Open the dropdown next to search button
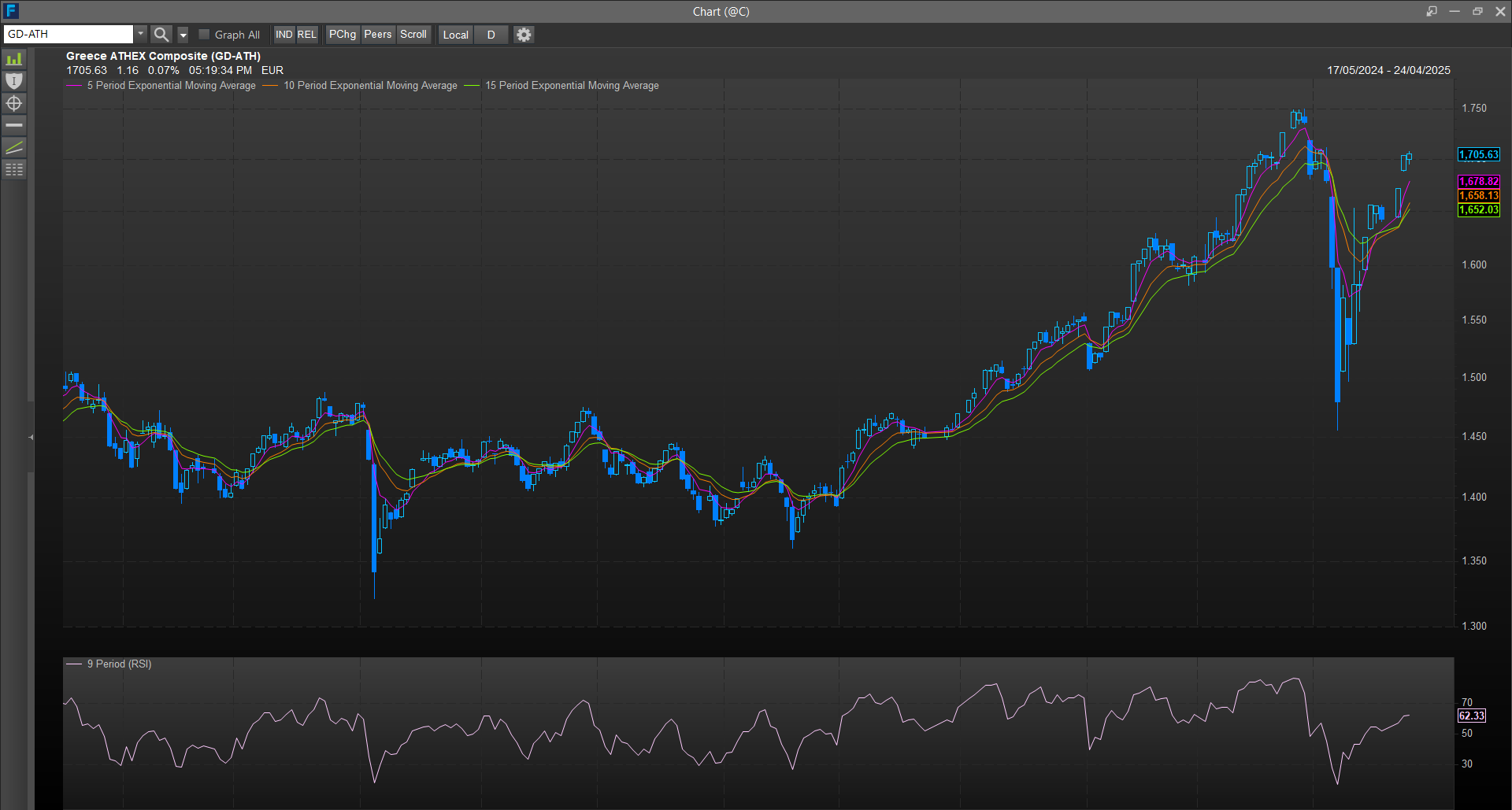This screenshot has width=1512, height=810. [183, 35]
